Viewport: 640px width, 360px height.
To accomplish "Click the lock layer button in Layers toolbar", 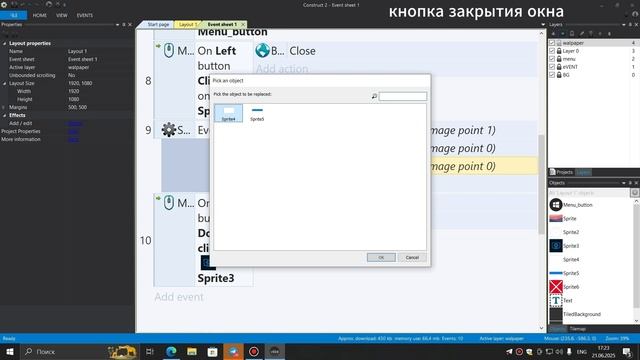I will (x=572, y=33).
